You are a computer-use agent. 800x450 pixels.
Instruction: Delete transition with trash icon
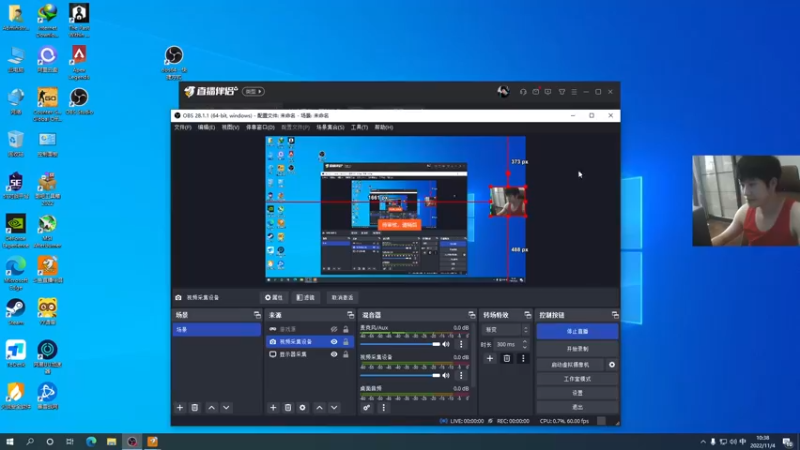pos(507,359)
